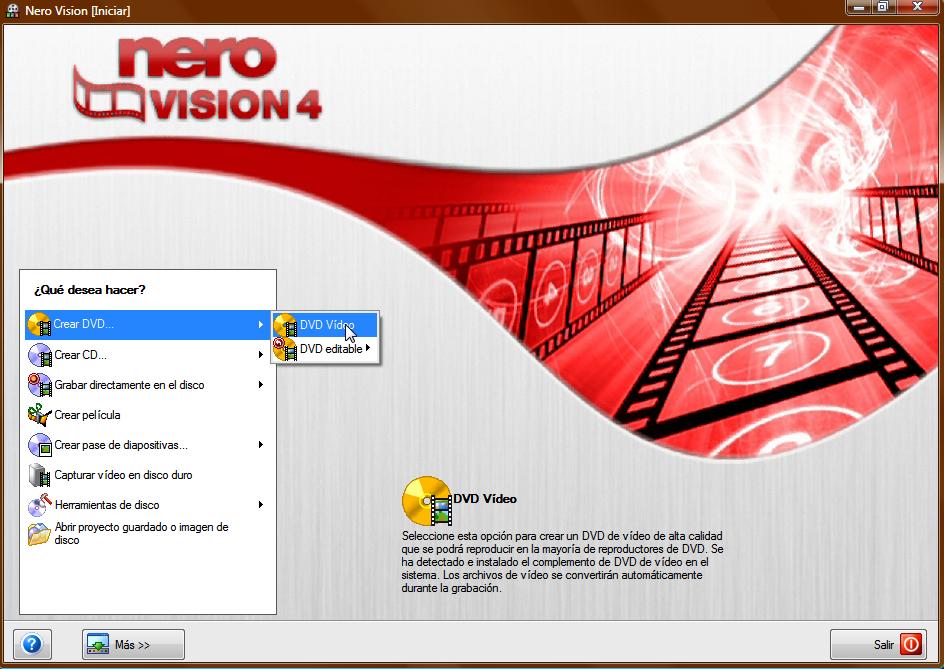Select the Crear CD... menu entry

pos(147,355)
